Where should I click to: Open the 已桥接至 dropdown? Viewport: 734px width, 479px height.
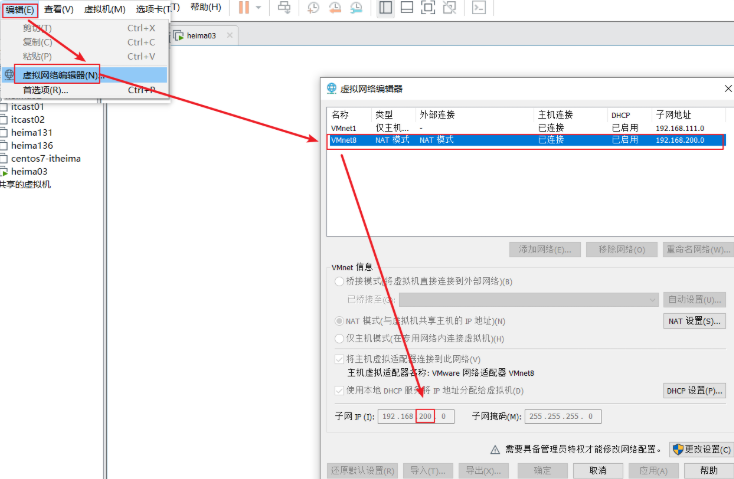(x=529, y=300)
